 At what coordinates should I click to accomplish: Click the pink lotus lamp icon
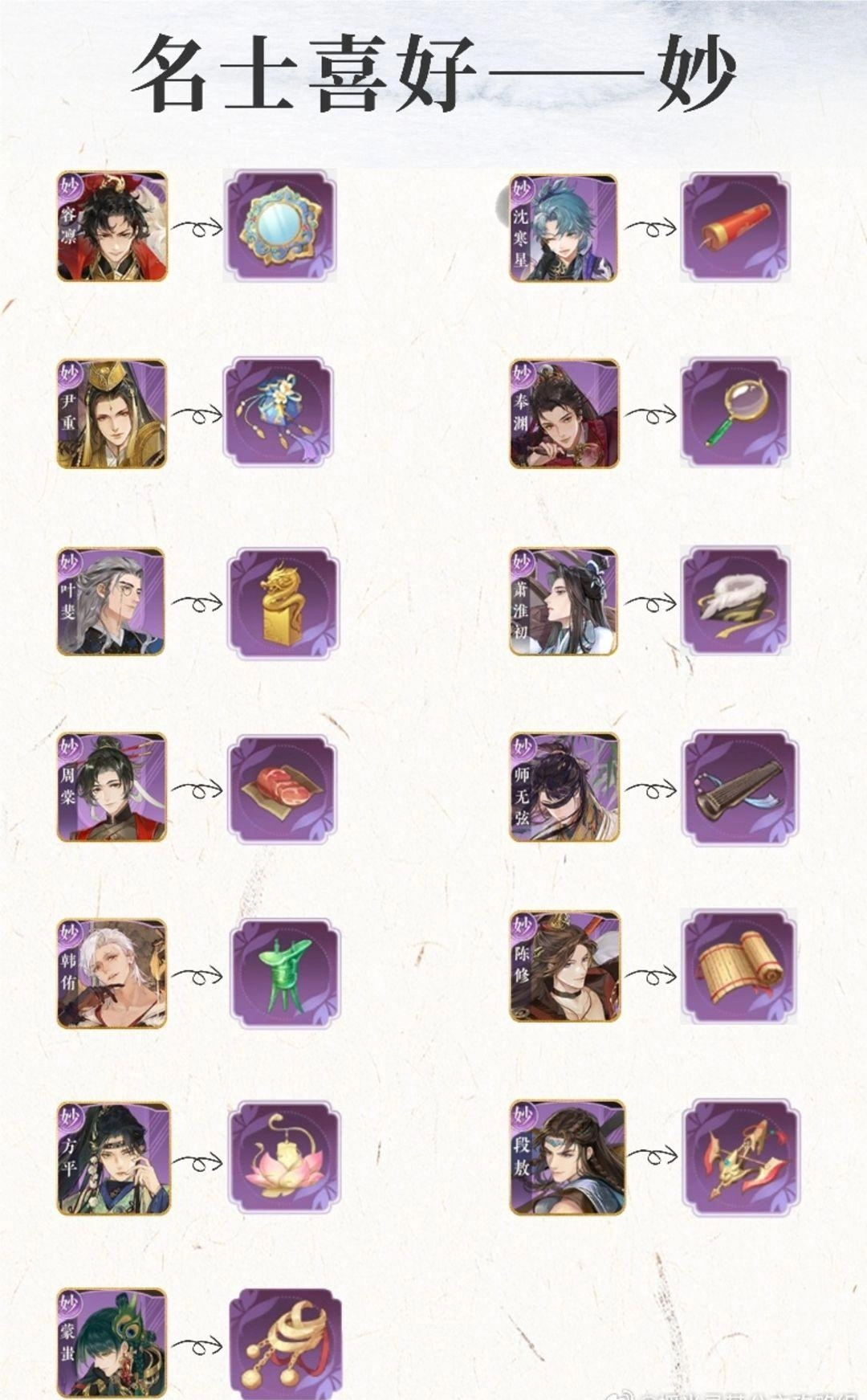[284, 1157]
